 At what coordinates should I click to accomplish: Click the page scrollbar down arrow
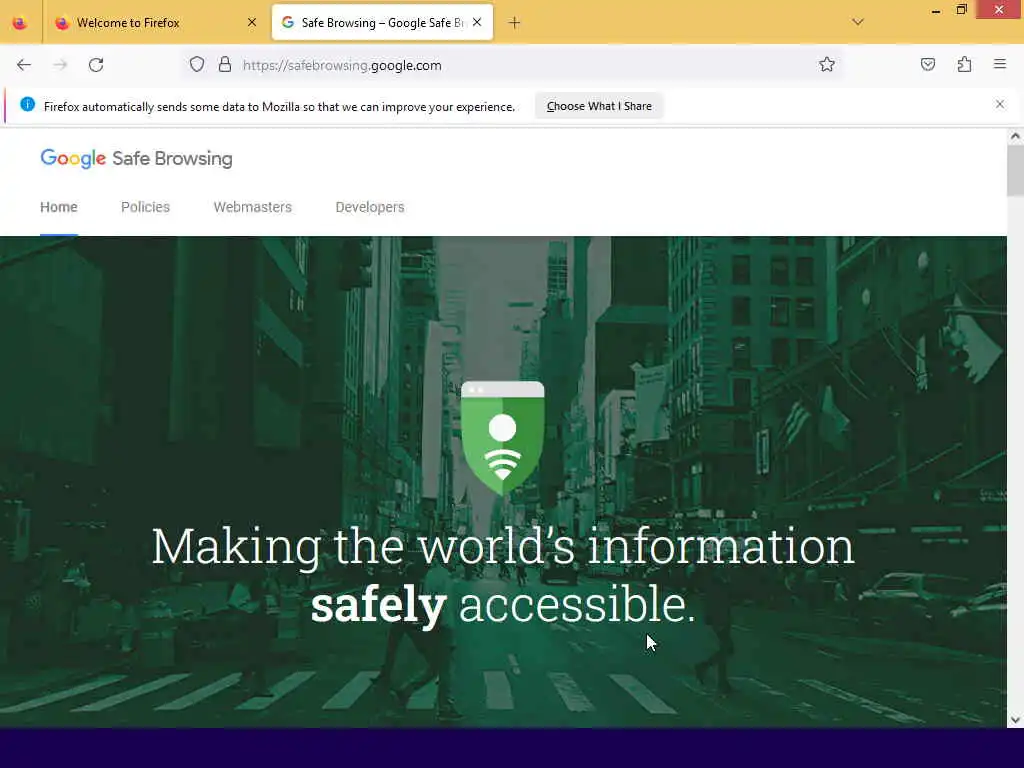(1015, 720)
